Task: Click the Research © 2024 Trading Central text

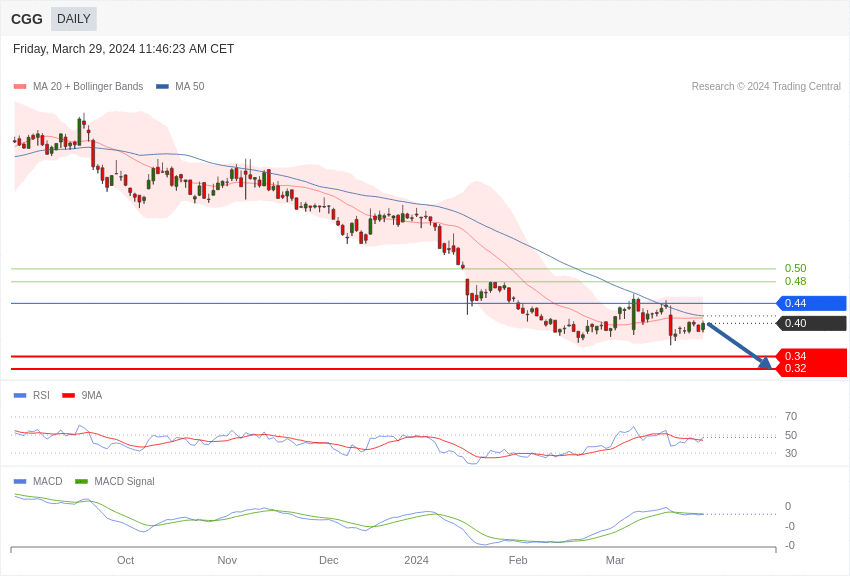Action: pos(766,87)
